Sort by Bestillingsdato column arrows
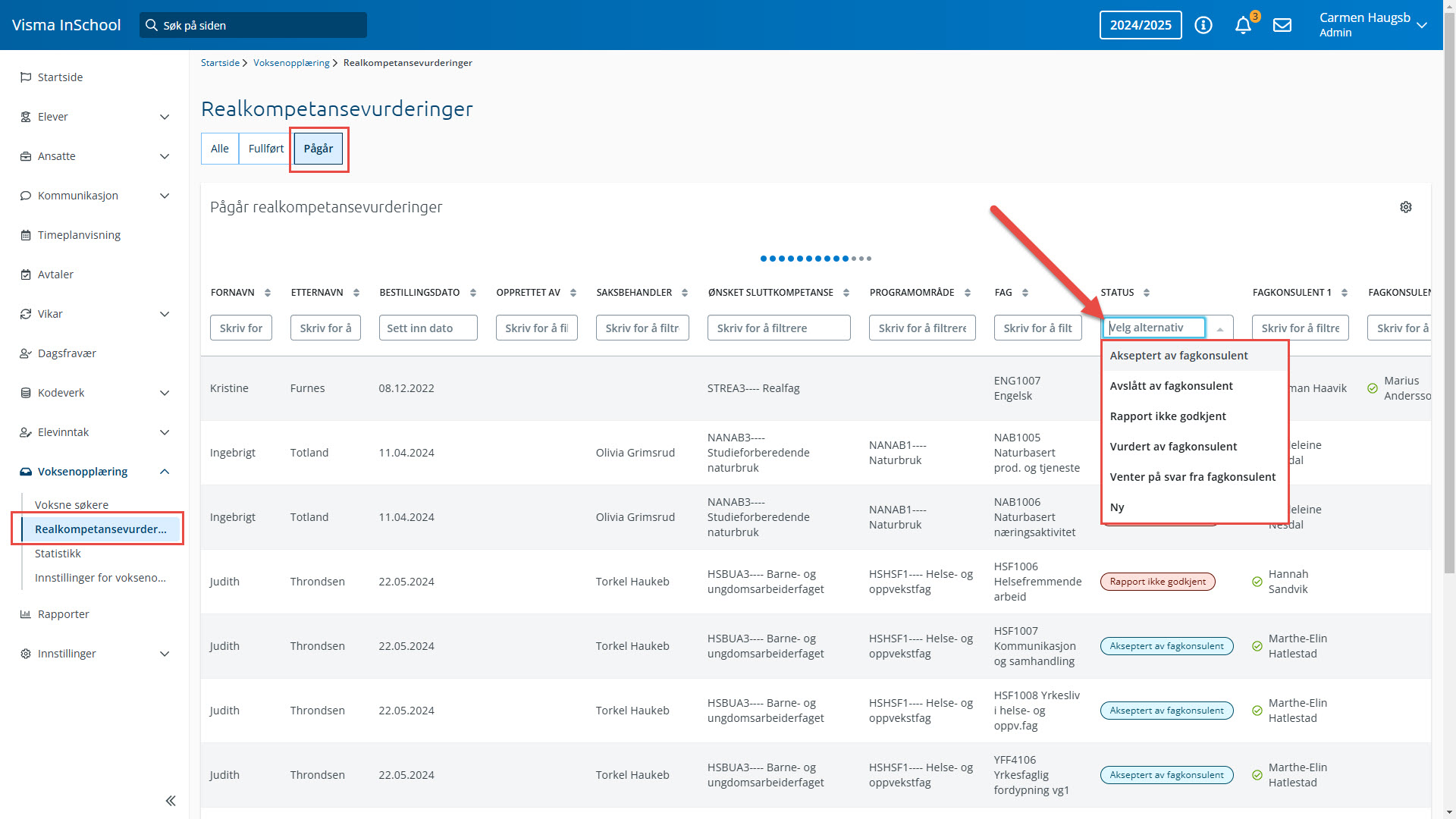The height and width of the screenshot is (819, 1456). click(x=472, y=293)
